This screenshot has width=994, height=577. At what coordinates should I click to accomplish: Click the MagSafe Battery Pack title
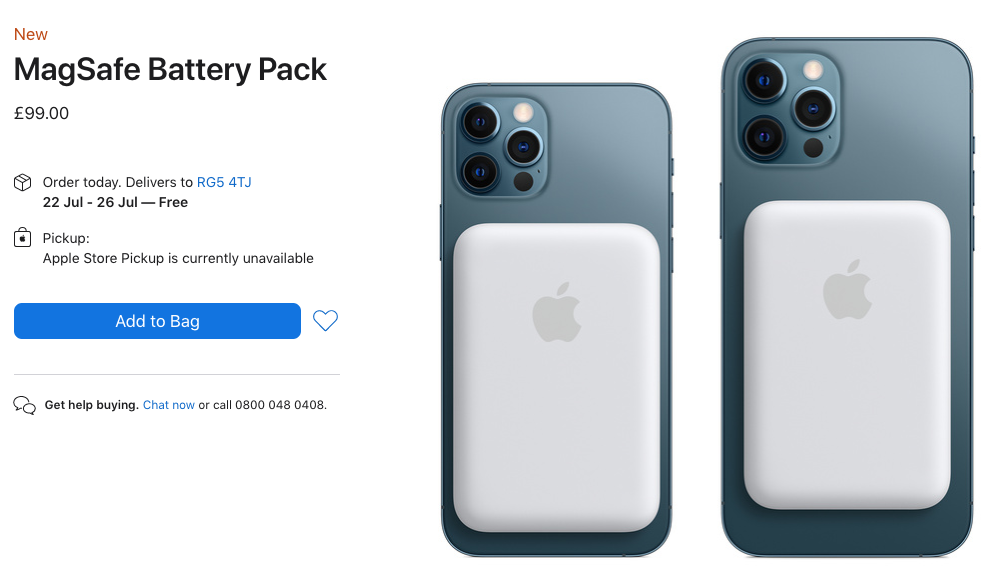click(170, 70)
